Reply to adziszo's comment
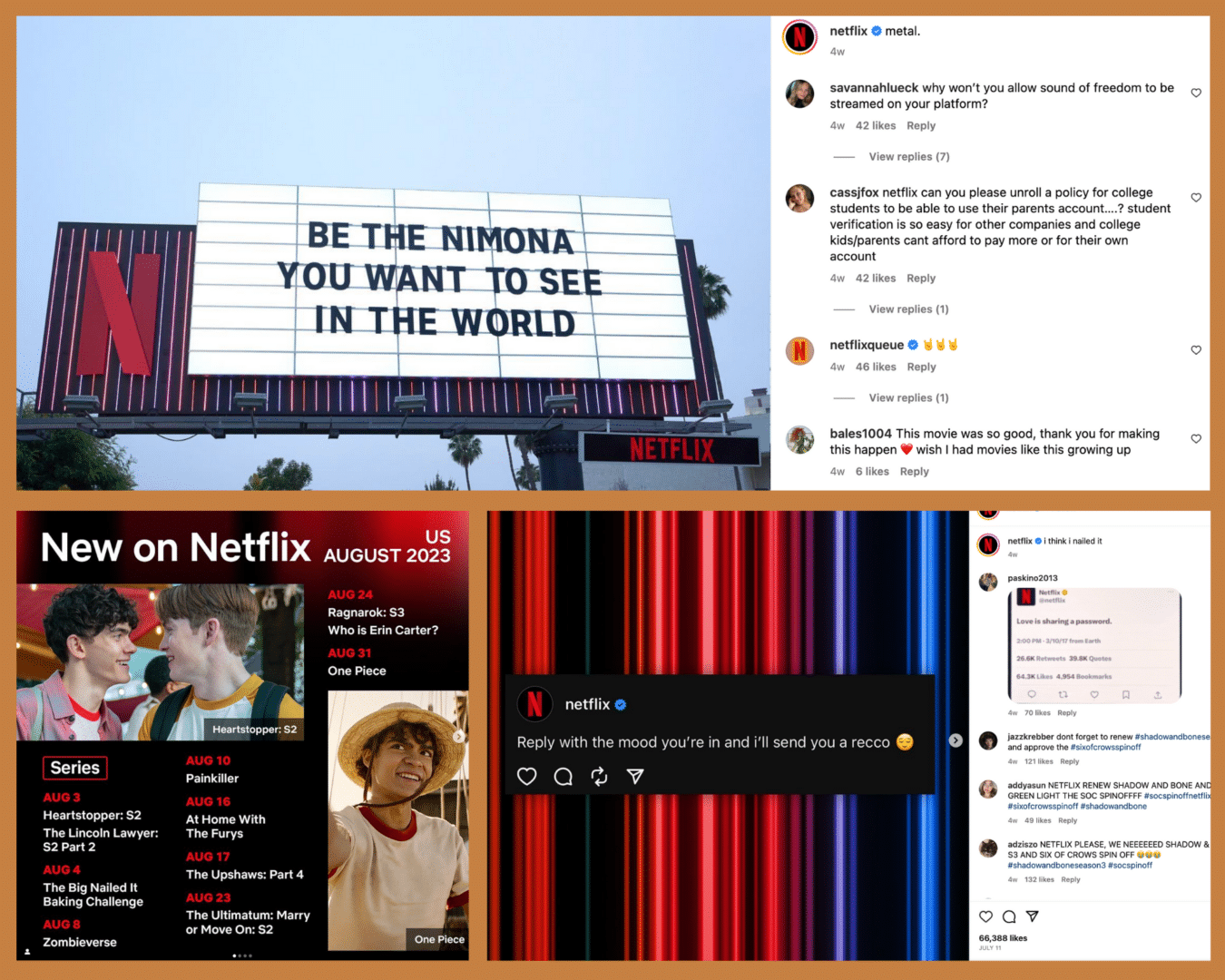The height and width of the screenshot is (980, 1225). click(x=1071, y=879)
